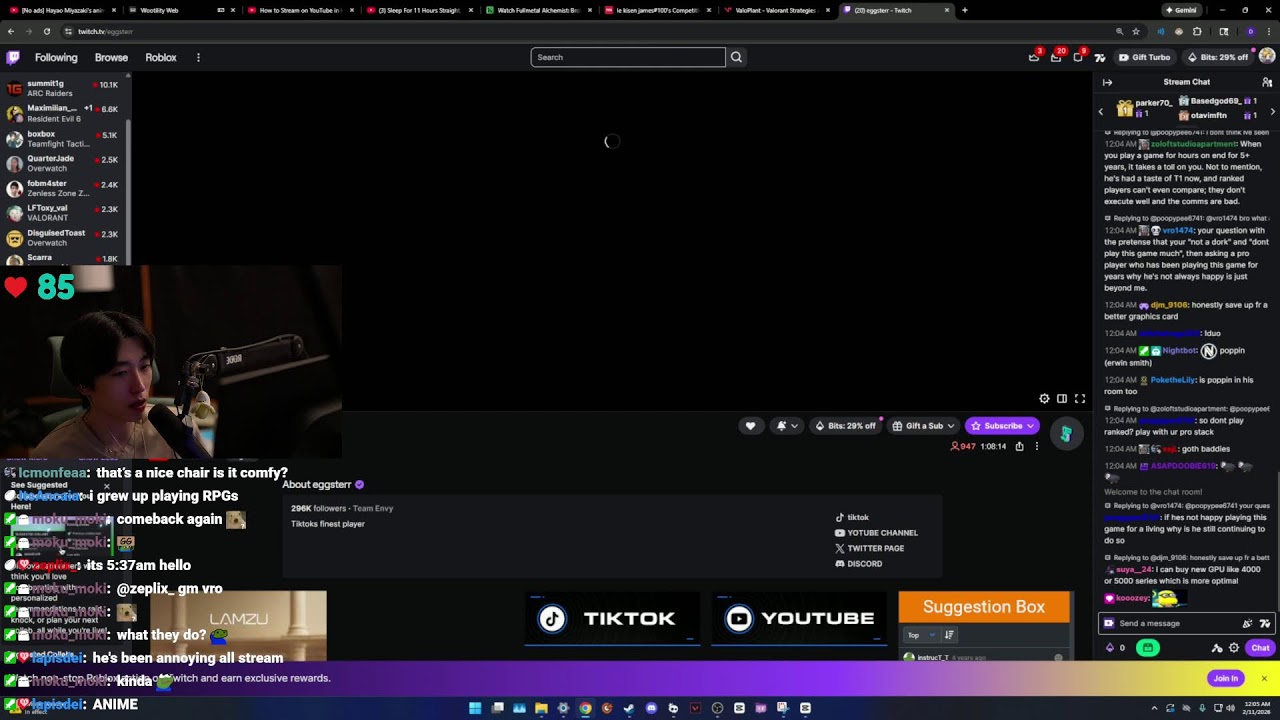The image size is (1280, 720).
Task: Enter fullscreen on the video player
Action: 1080,398
